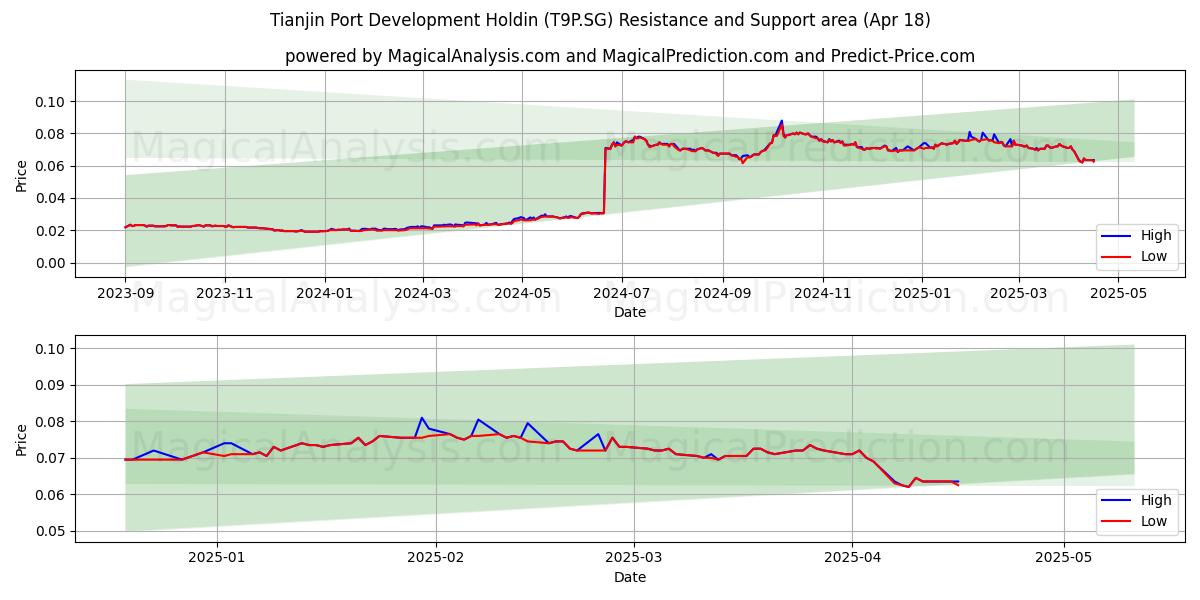Click the '2025-05' x-axis label in bottom chart
The height and width of the screenshot is (600, 1200).
point(1064,560)
